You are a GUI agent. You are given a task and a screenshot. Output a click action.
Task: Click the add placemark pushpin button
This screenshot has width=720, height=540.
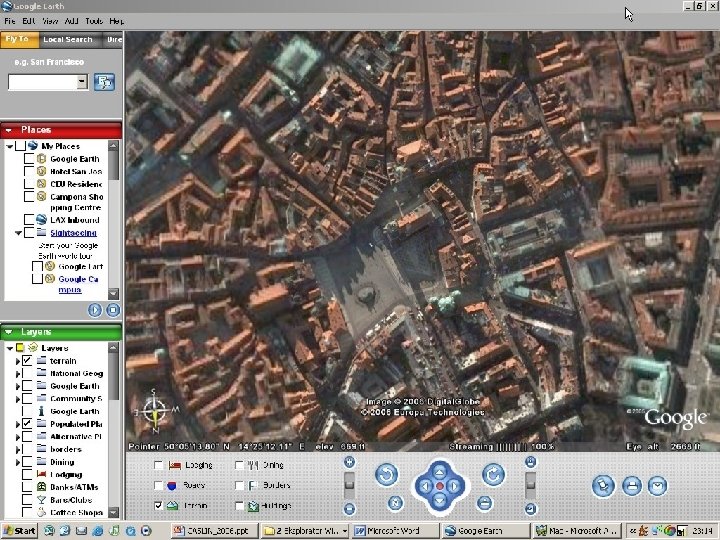(x=602, y=485)
